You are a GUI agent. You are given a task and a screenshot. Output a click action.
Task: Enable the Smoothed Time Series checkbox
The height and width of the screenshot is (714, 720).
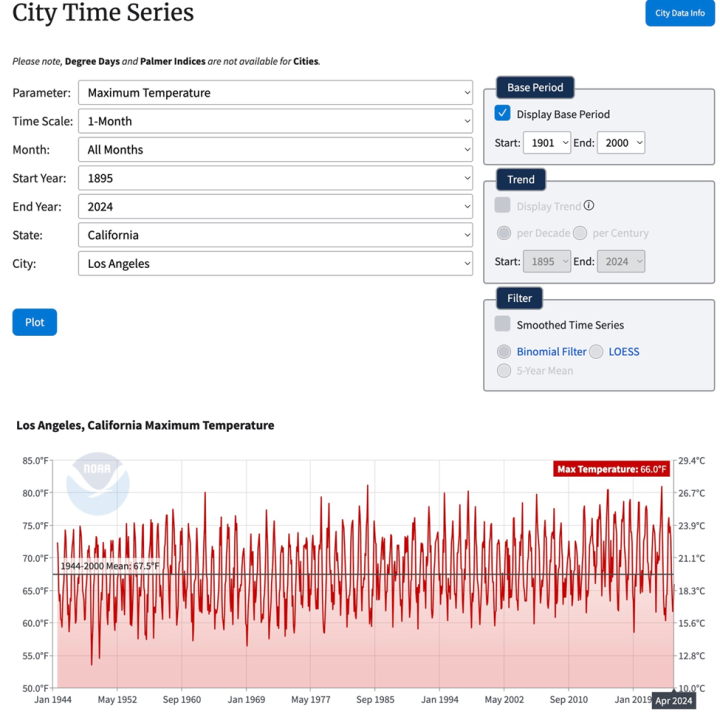pos(503,325)
